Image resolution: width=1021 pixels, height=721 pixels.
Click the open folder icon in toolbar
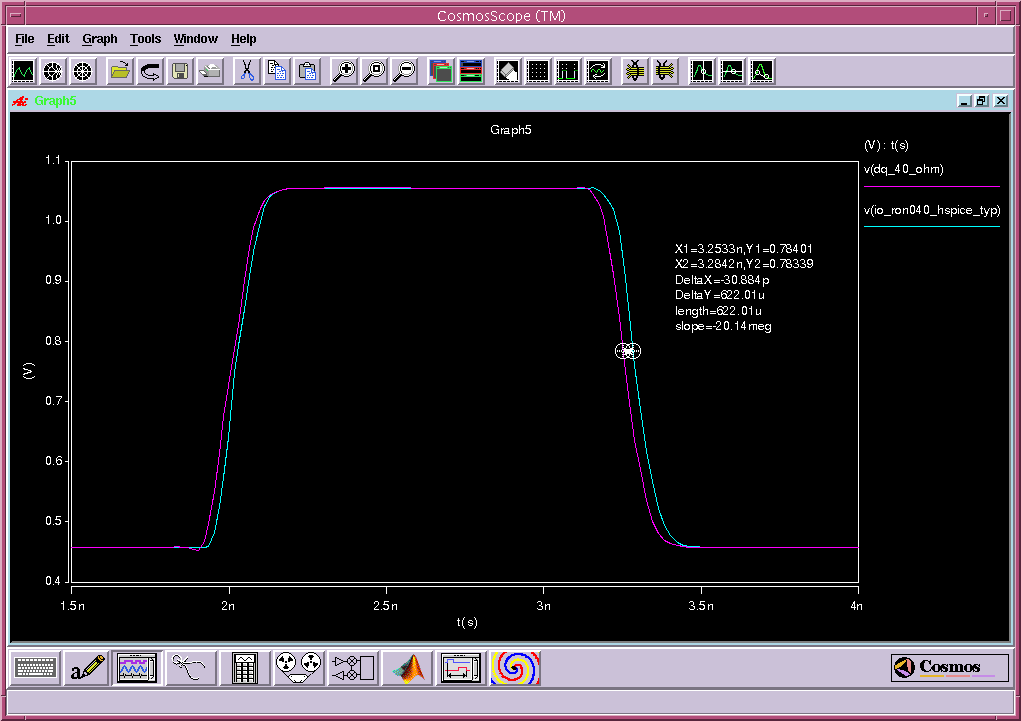tap(119, 71)
